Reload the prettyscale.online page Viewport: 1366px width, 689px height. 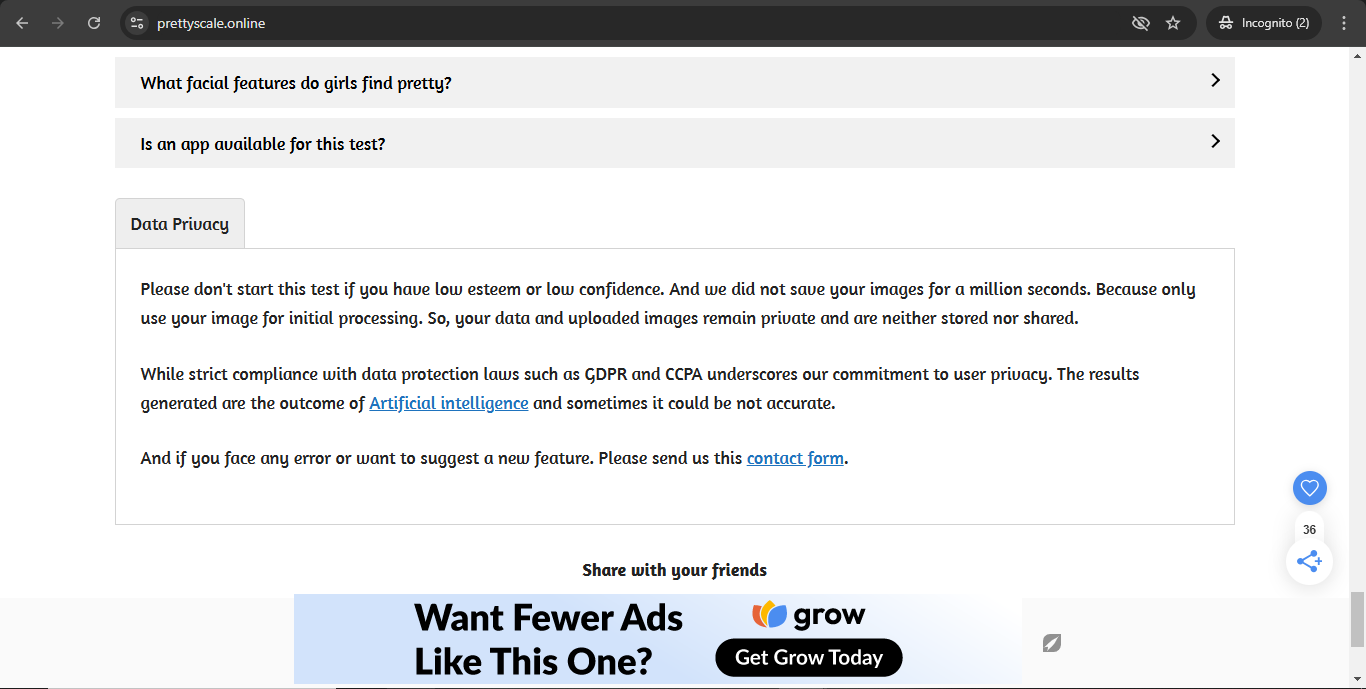[94, 23]
